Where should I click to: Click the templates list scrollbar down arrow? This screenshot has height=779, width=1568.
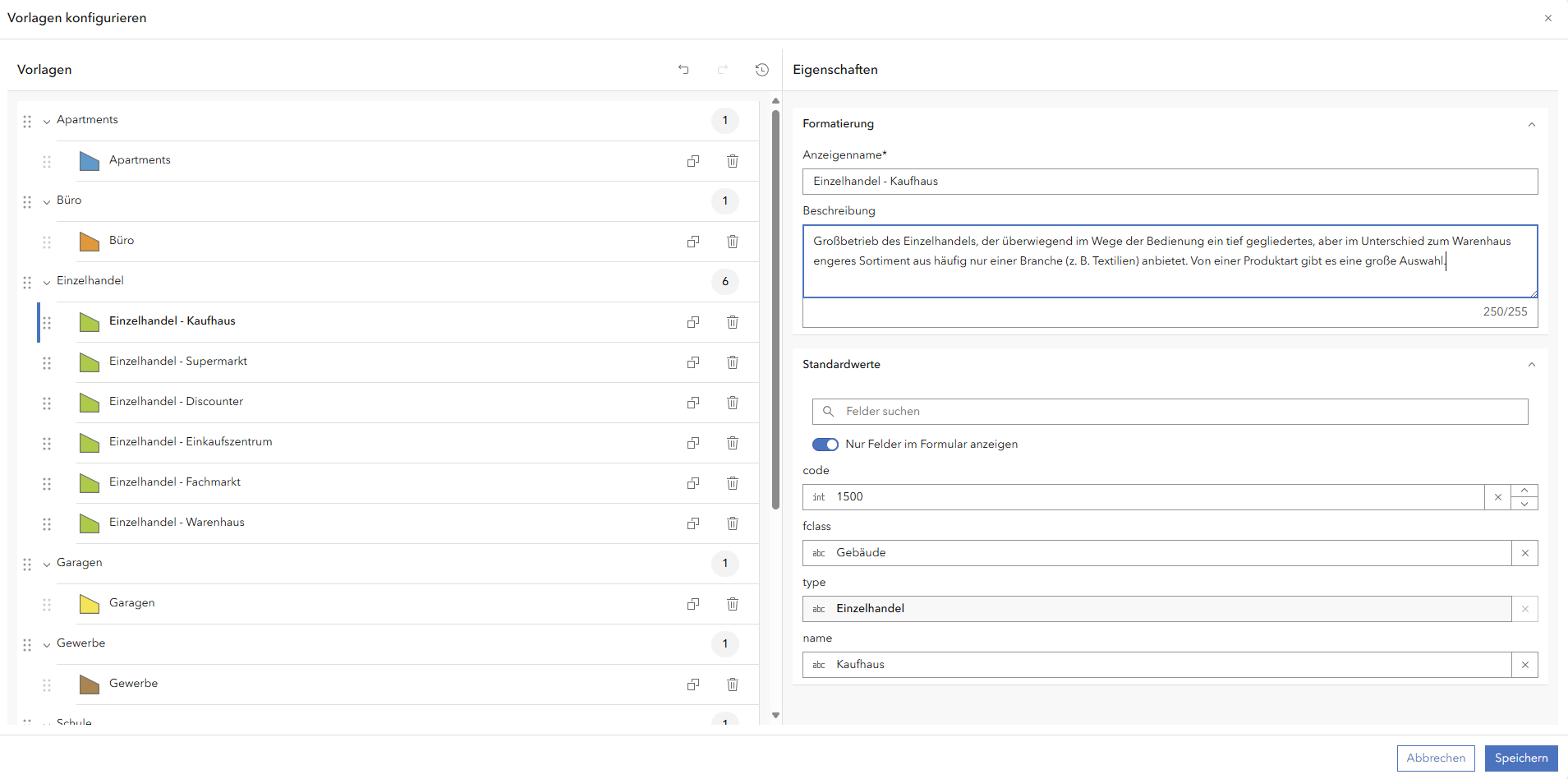(775, 716)
